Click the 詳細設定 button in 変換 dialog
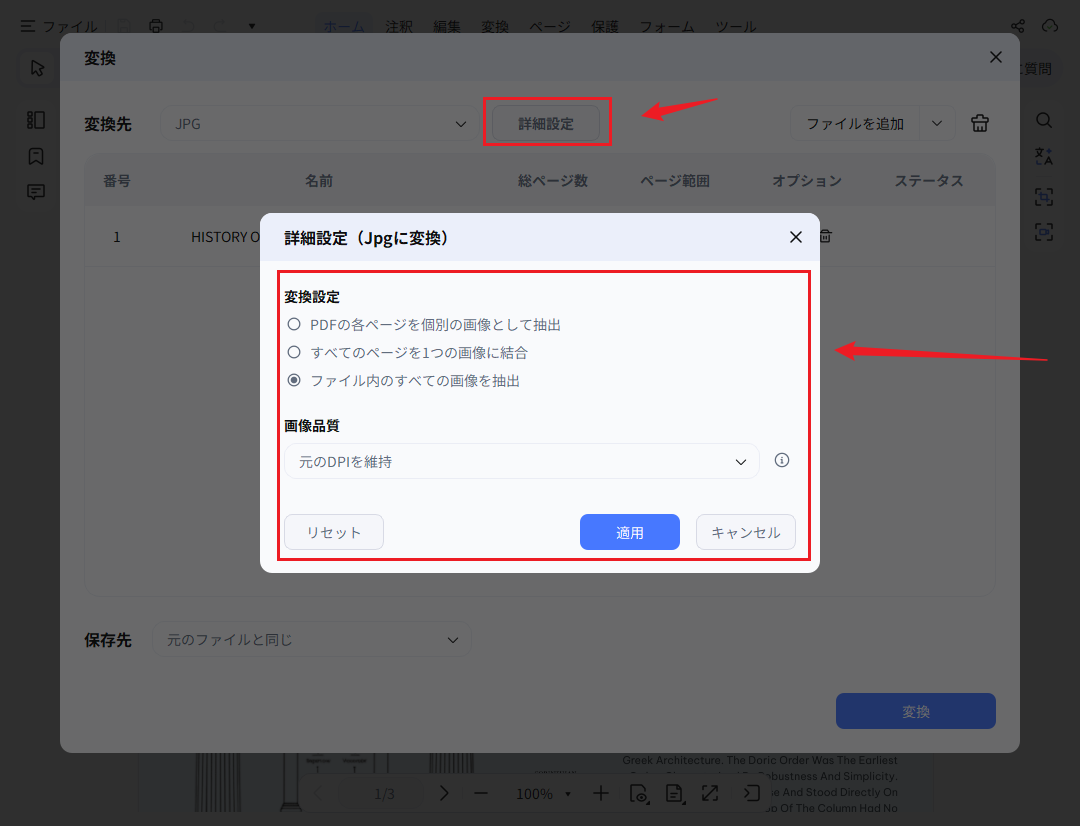 pos(546,123)
